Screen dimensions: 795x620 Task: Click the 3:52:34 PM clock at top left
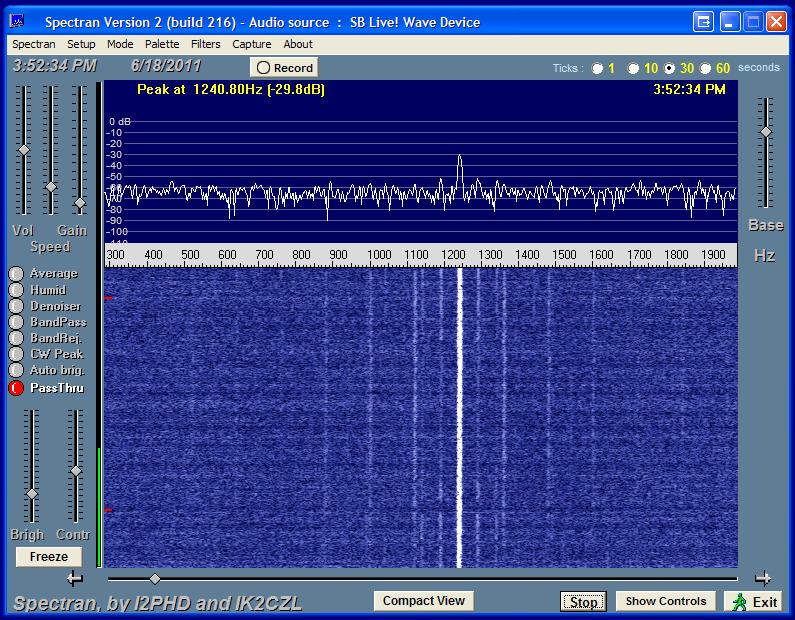[55, 66]
